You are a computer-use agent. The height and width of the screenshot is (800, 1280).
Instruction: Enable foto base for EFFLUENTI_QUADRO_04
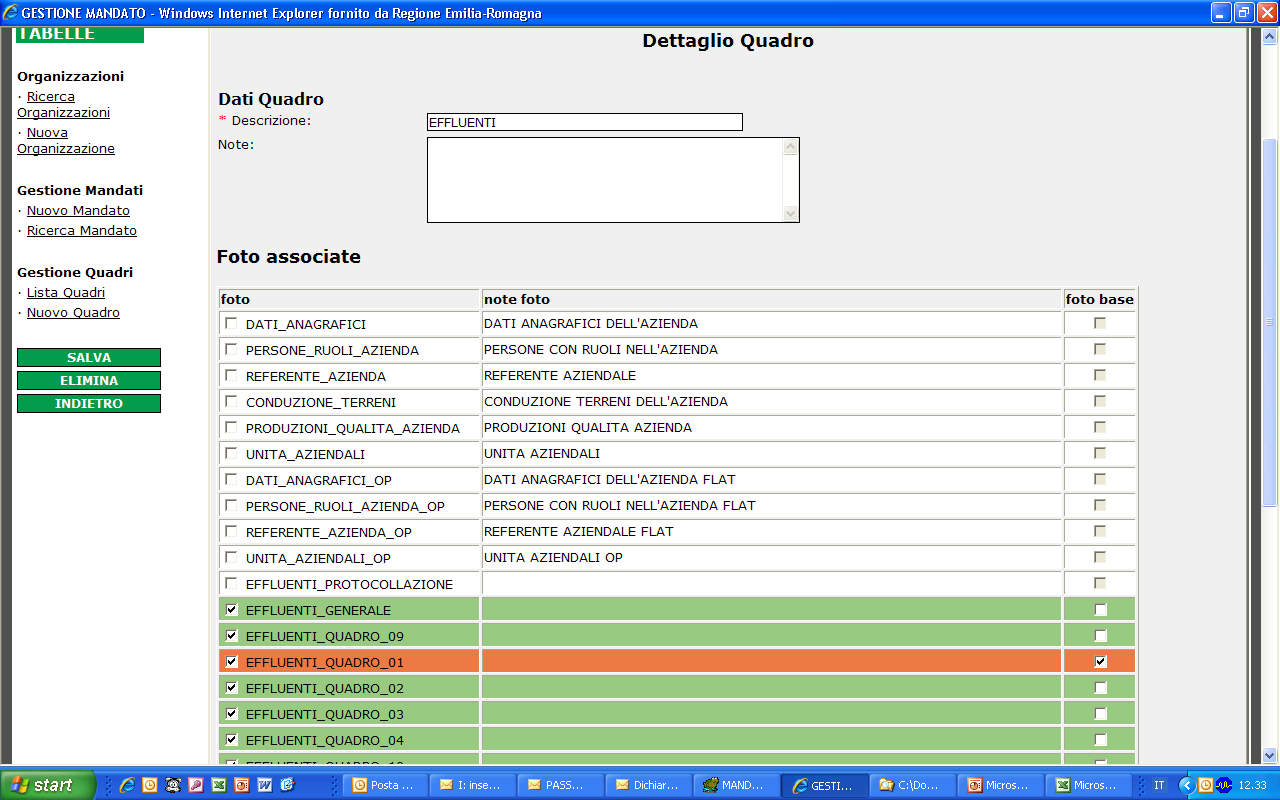tap(1101, 739)
